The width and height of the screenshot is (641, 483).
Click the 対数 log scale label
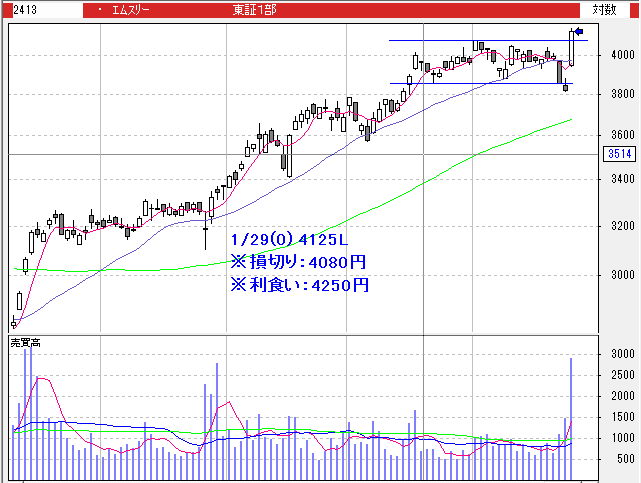tap(604, 9)
